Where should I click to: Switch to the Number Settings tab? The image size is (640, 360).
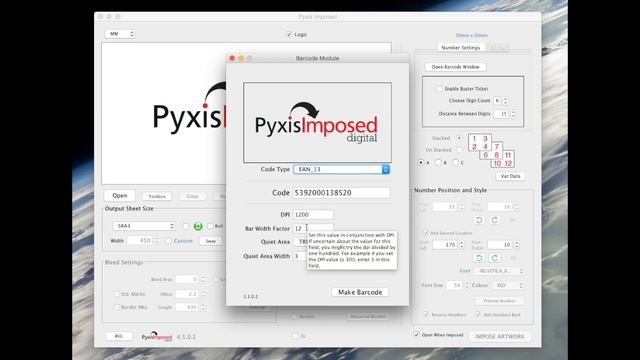coord(461,48)
